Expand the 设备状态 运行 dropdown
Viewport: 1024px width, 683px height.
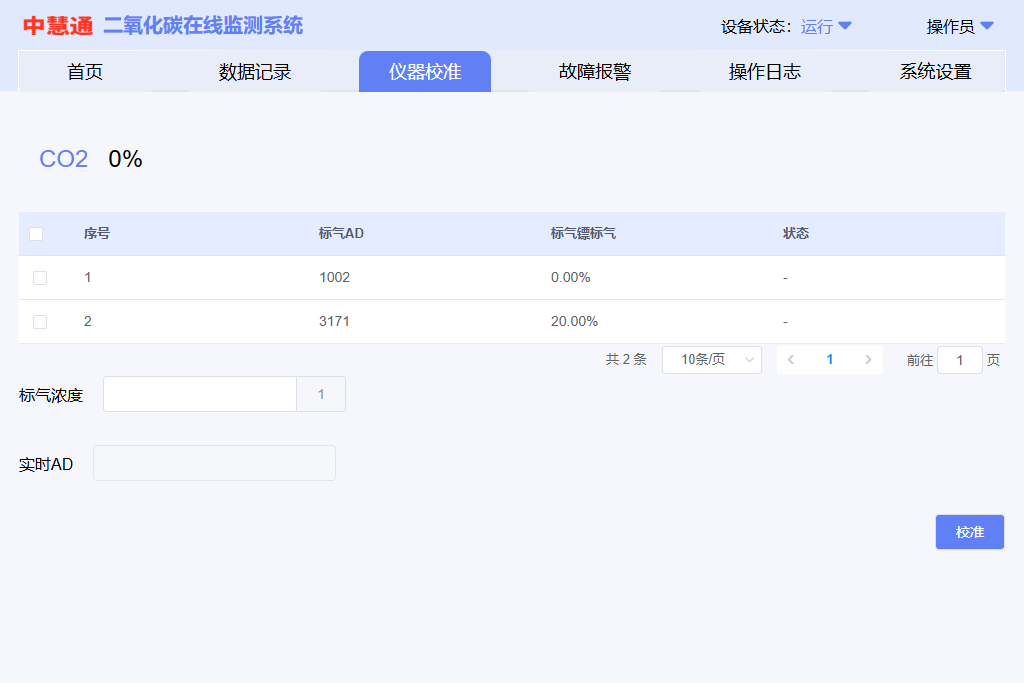pyautogui.click(x=825, y=27)
